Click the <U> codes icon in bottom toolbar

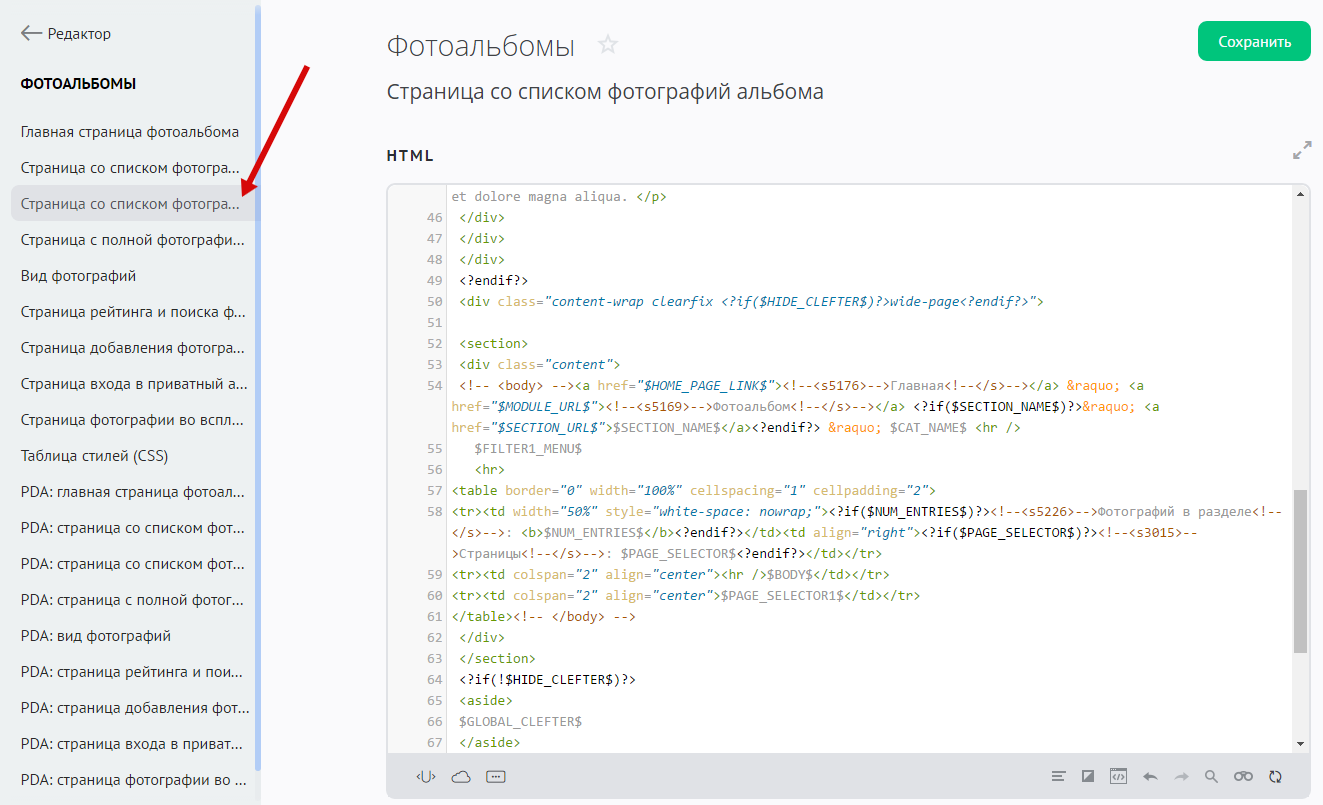click(x=427, y=777)
